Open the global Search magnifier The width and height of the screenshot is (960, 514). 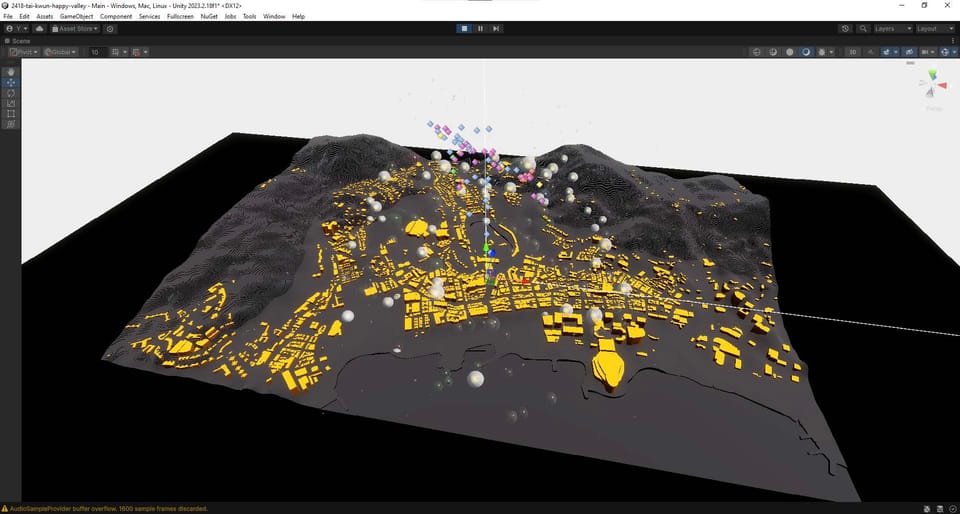point(863,28)
